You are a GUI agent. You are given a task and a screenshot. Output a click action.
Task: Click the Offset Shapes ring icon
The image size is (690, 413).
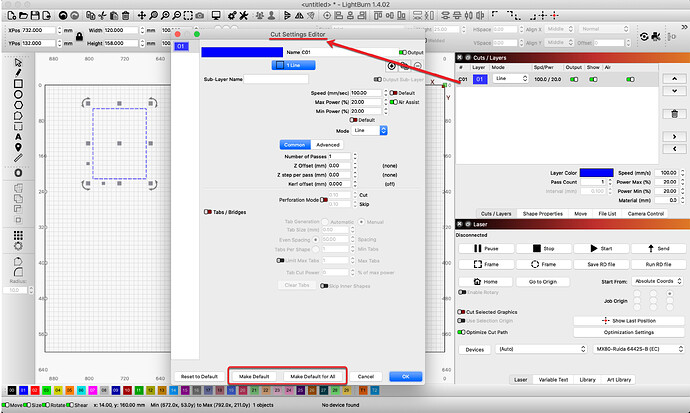(18, 173)
